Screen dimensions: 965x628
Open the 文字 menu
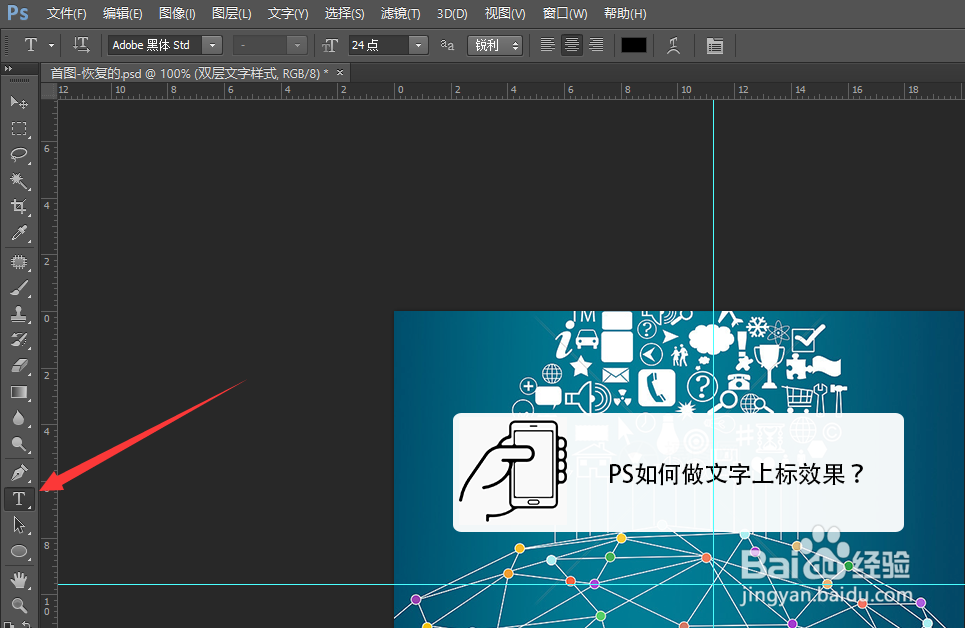pyautogui.click(x=287, y=13)
